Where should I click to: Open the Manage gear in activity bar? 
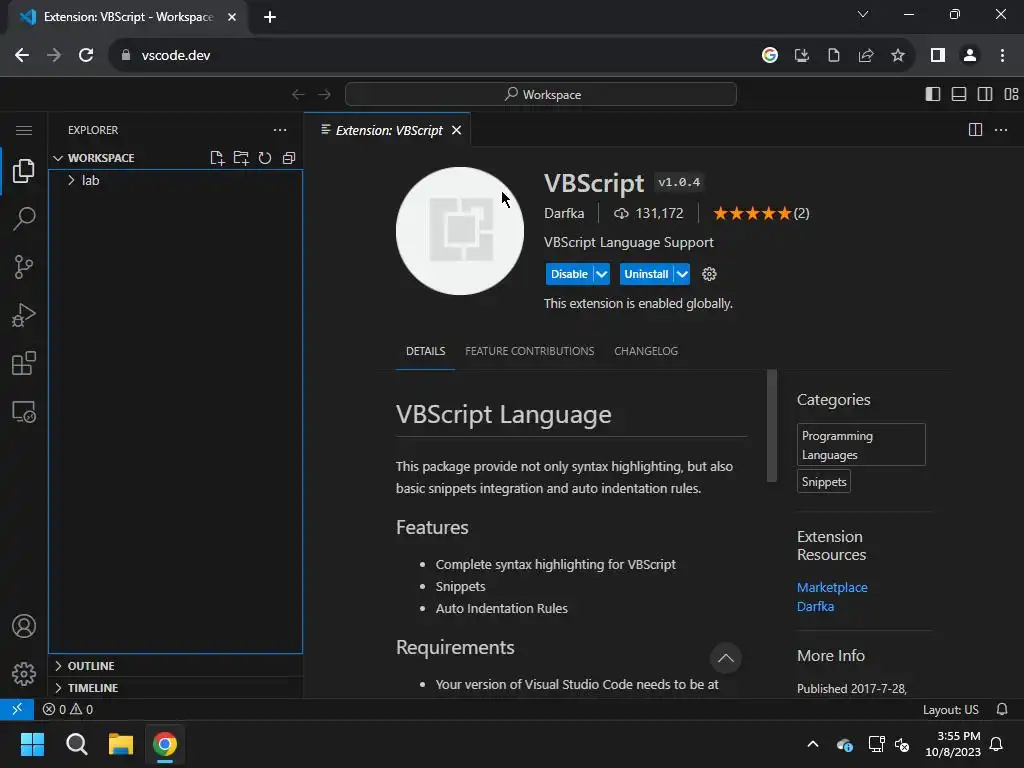point(24,674)
